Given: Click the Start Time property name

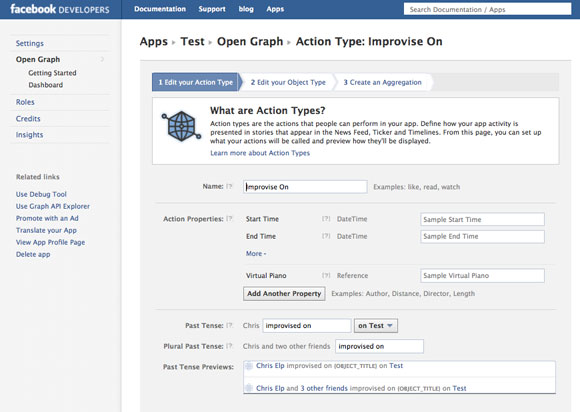Looking at the screenshot, I should click(262, 219).
